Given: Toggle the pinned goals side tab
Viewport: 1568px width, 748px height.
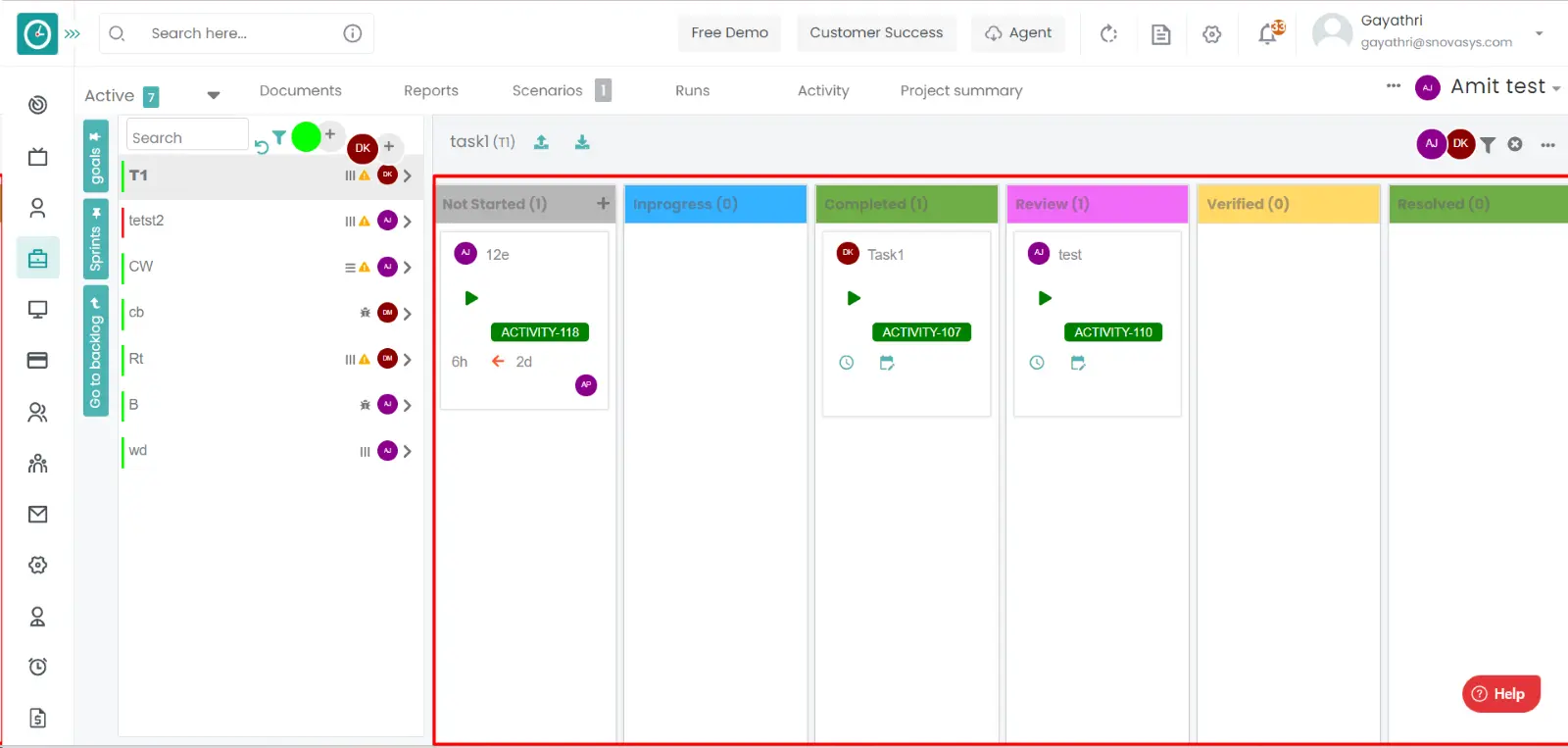Looking at the screenshot, I should pos(95,156).
